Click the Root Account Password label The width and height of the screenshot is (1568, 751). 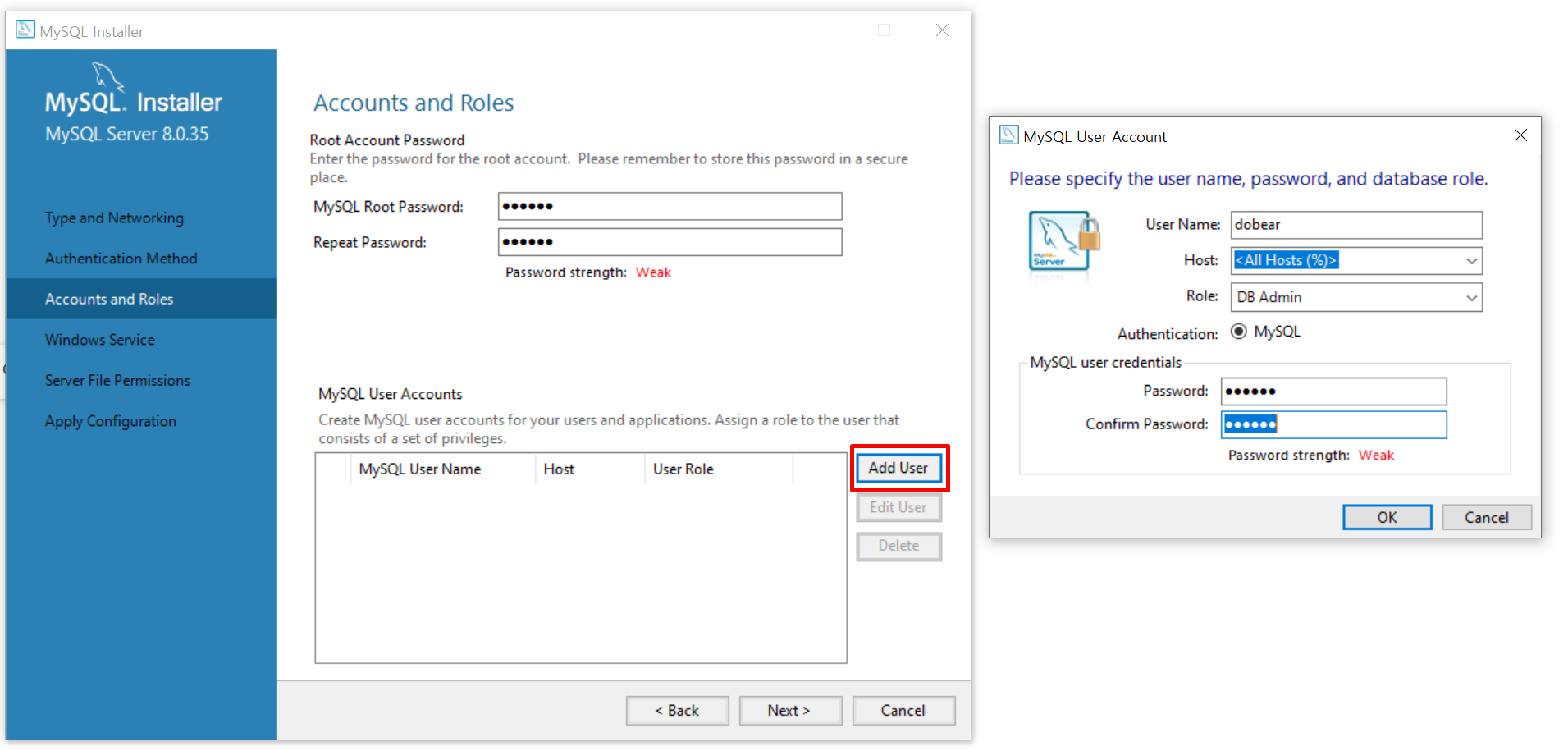pos(387,140)
